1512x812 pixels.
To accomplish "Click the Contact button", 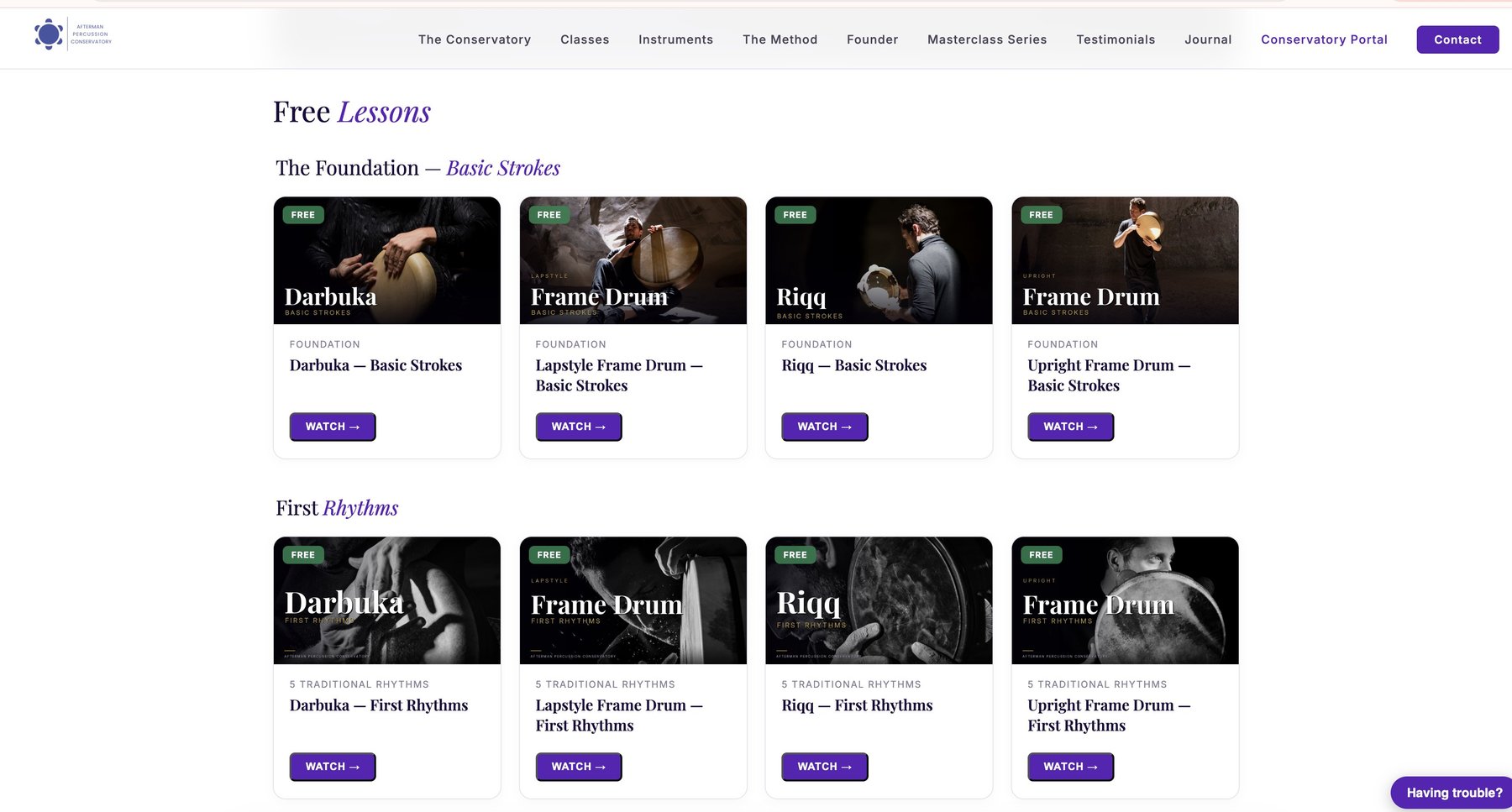I will tap(1457, 39).
